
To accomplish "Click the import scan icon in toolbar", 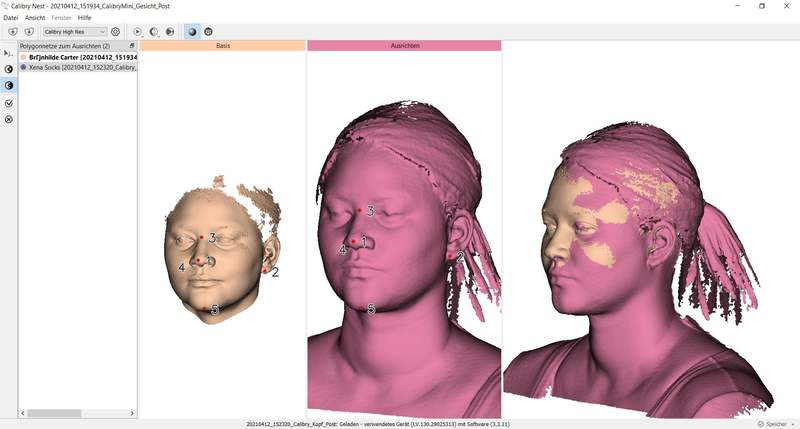I will [x=12, y=32].
